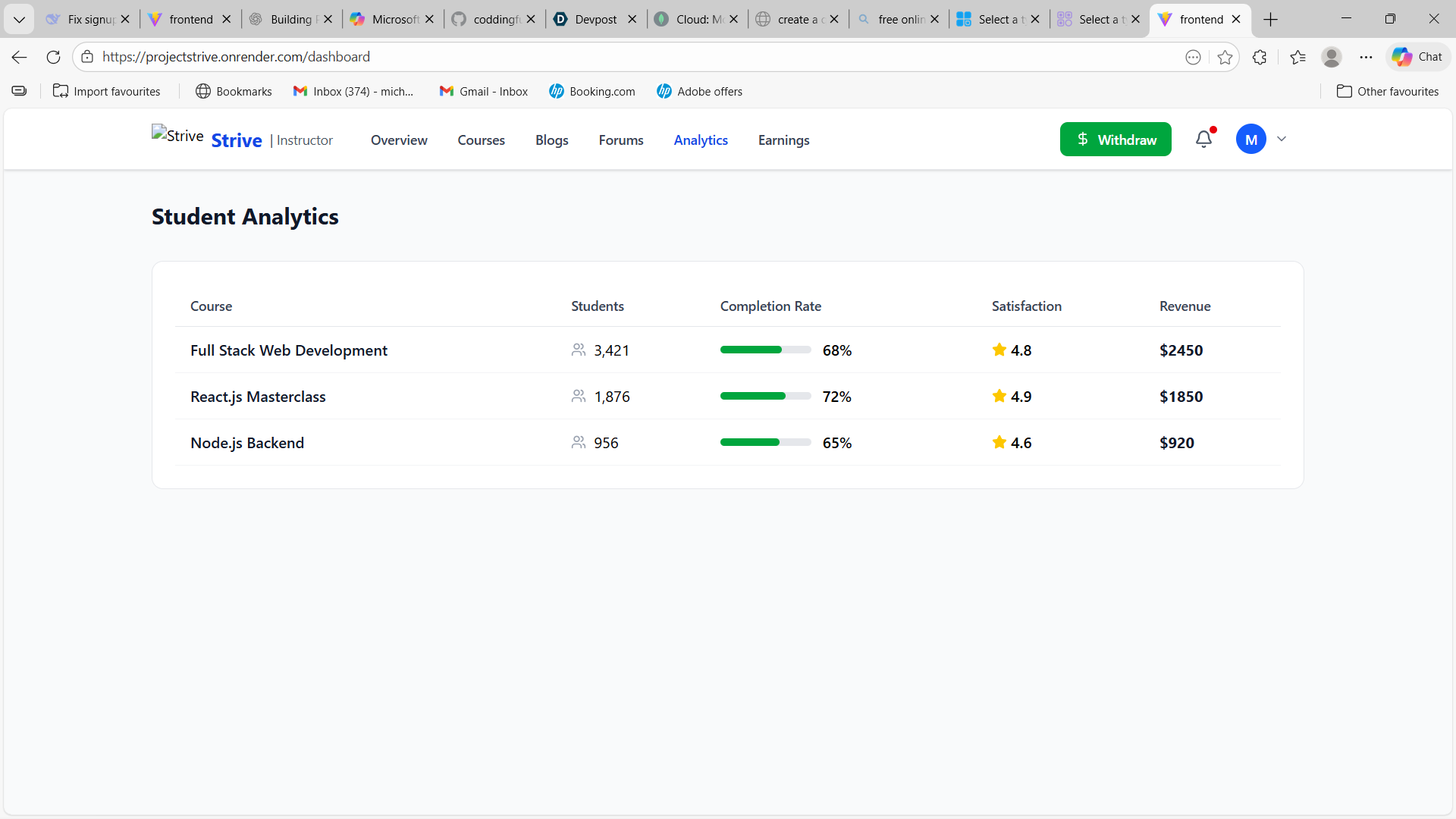
Task: Click the star icon to favourite page
Action: coord(1225,57)
